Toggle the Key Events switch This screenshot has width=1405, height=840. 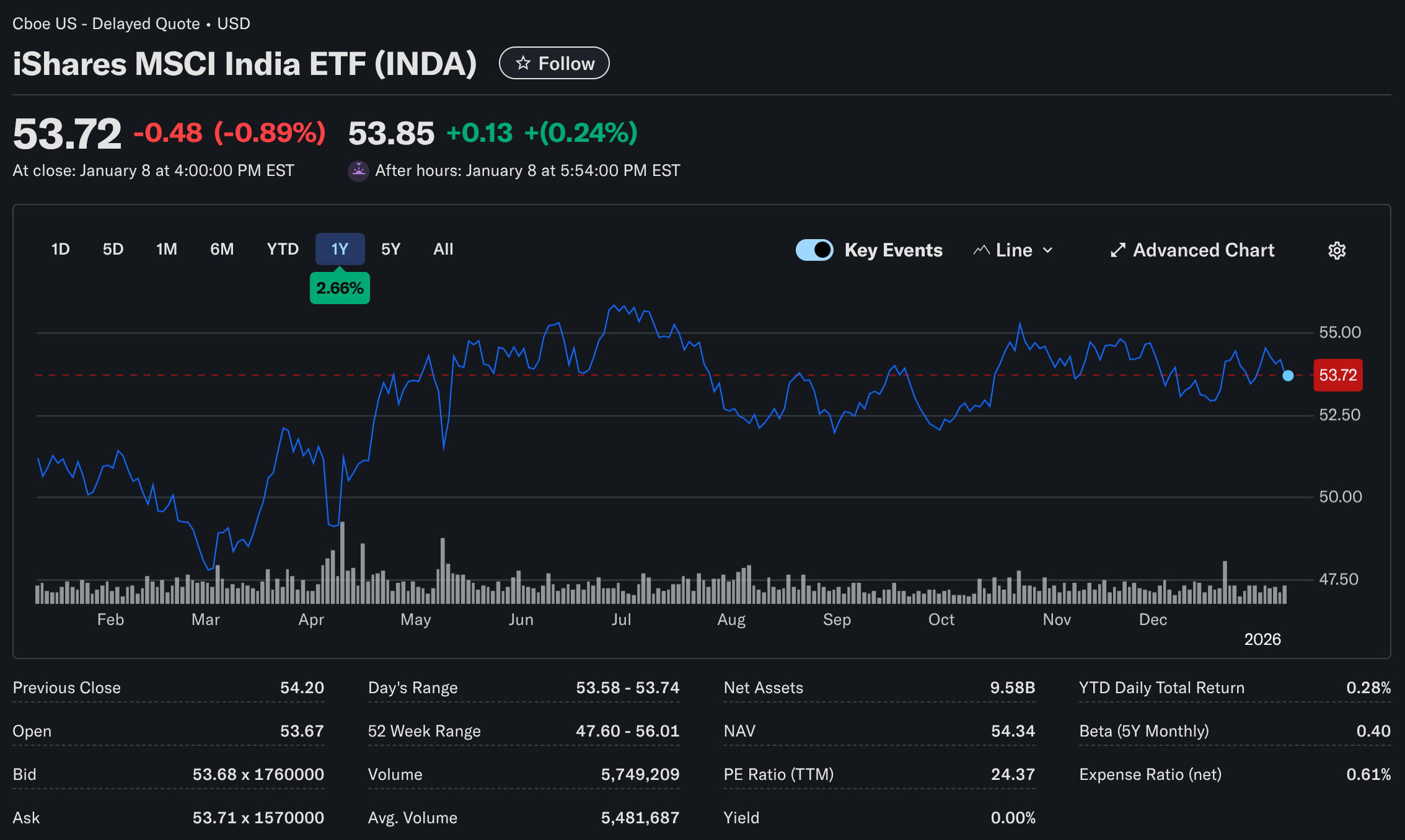[x=814, y=250]
